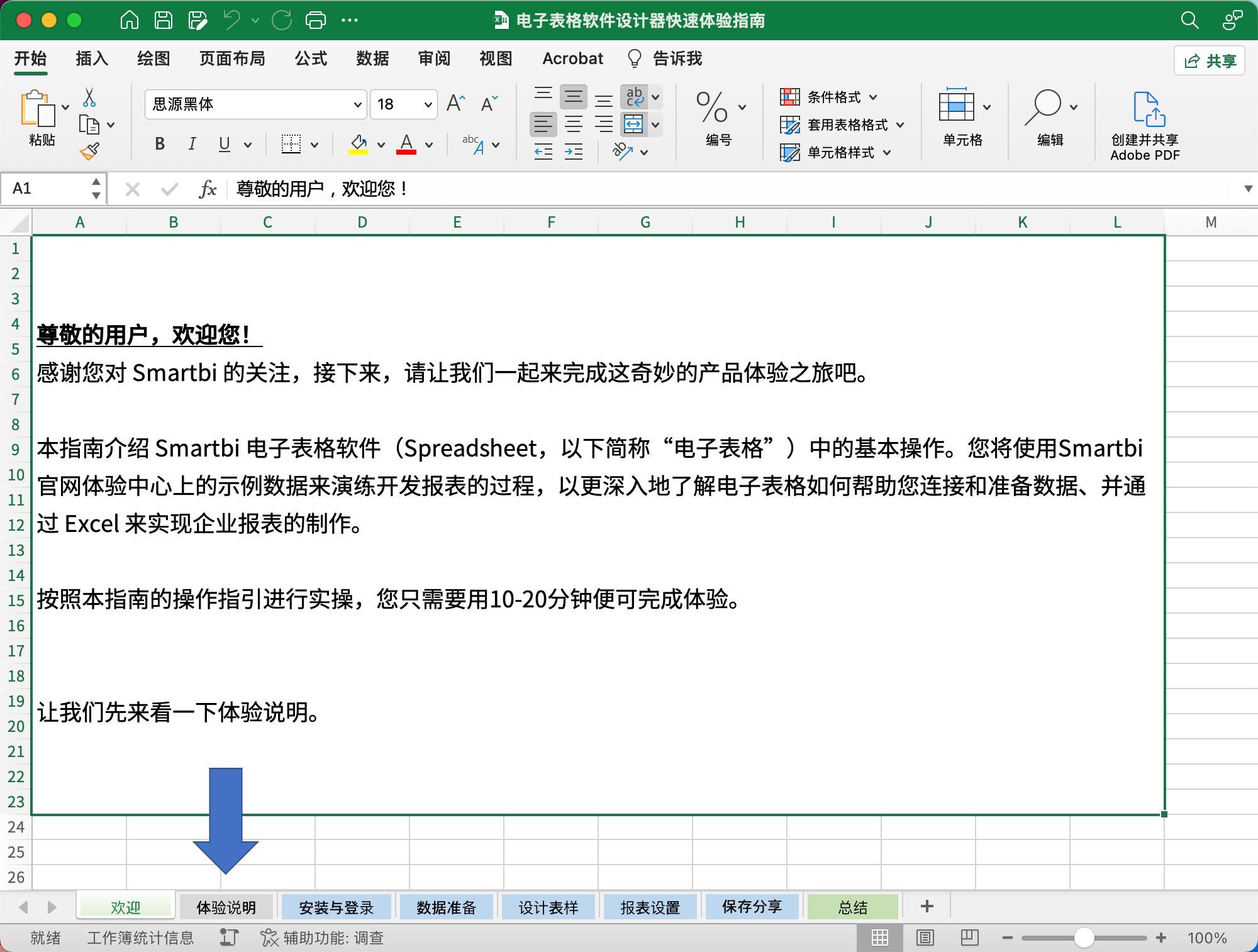
Task: Open the 公式 ribbon tab
Action: point(311,58)
